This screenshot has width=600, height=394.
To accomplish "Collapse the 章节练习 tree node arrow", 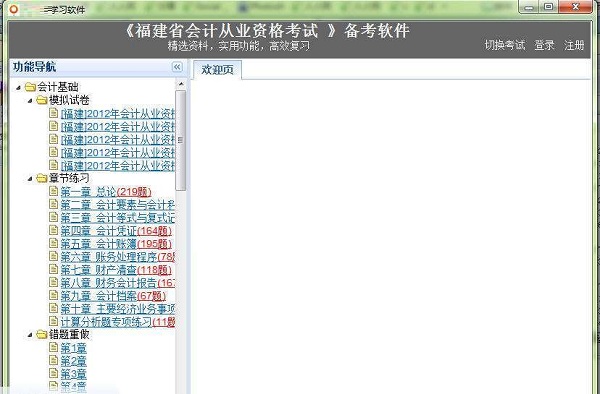I will pyautogui.click(x=30, y=179).
